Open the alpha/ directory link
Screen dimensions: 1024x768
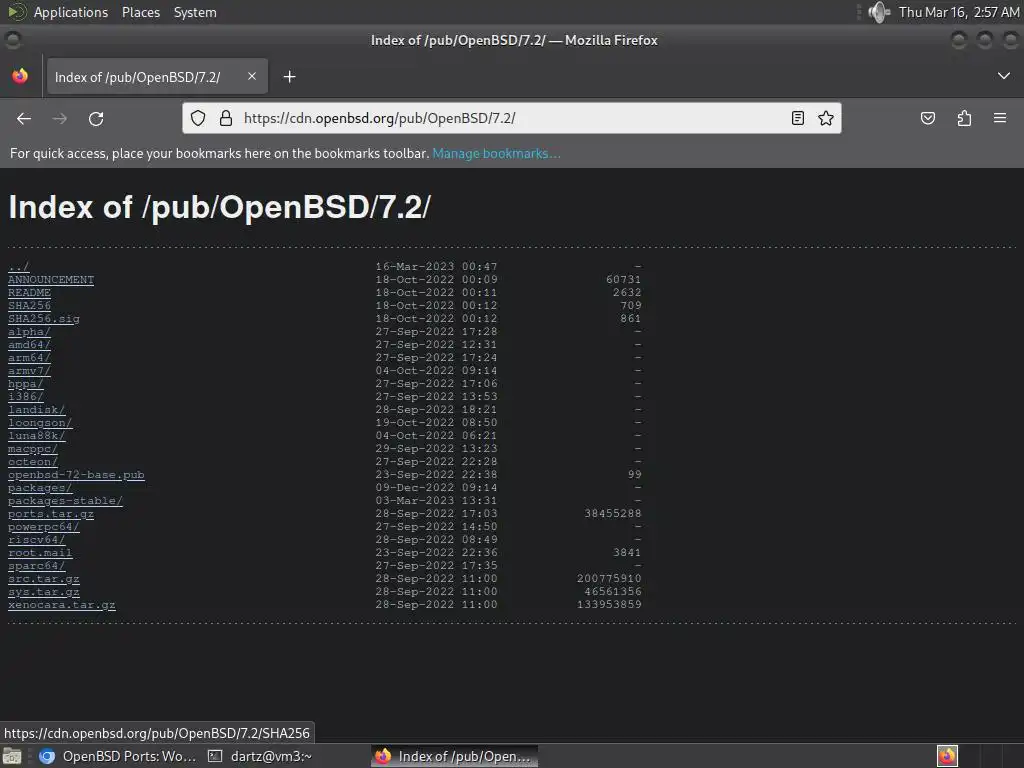tap(29, 332)
